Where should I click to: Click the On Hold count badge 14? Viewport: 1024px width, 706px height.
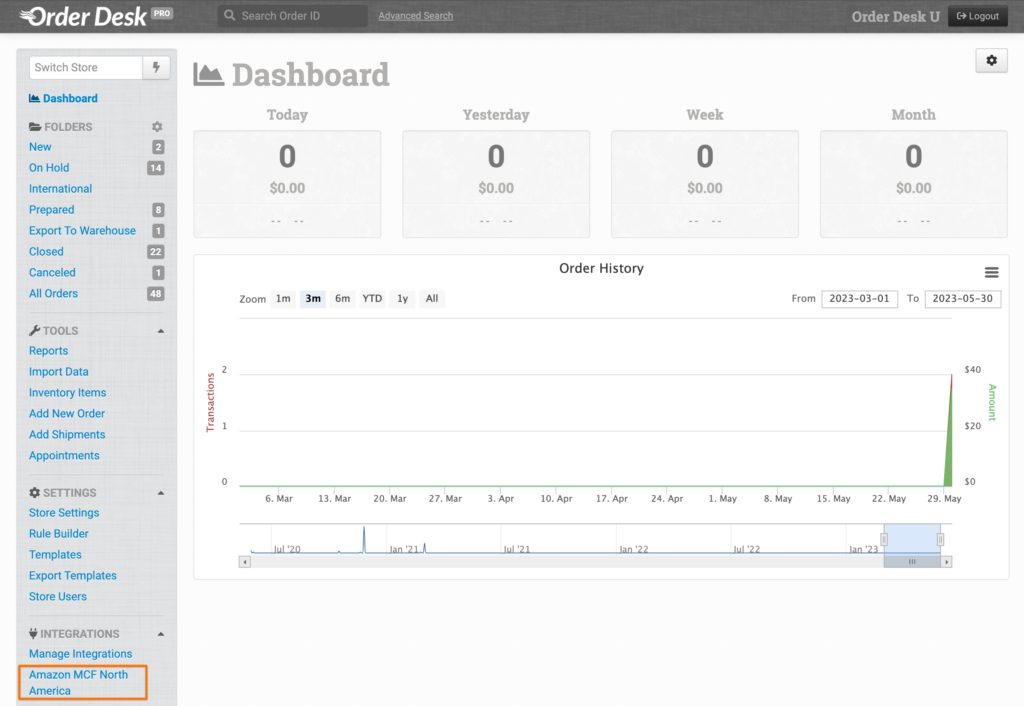tap(155, 168)
